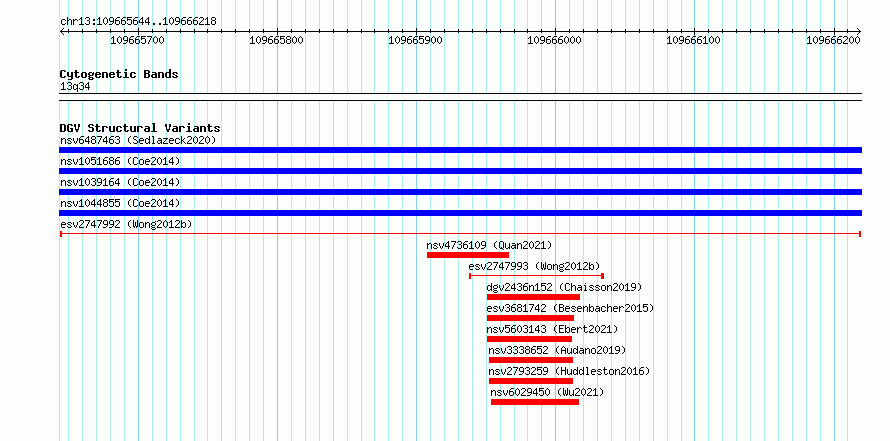This screenshot has width=890, height=441.
Task: Click the thin red esv2747992 span line
Action: (460, 234)
